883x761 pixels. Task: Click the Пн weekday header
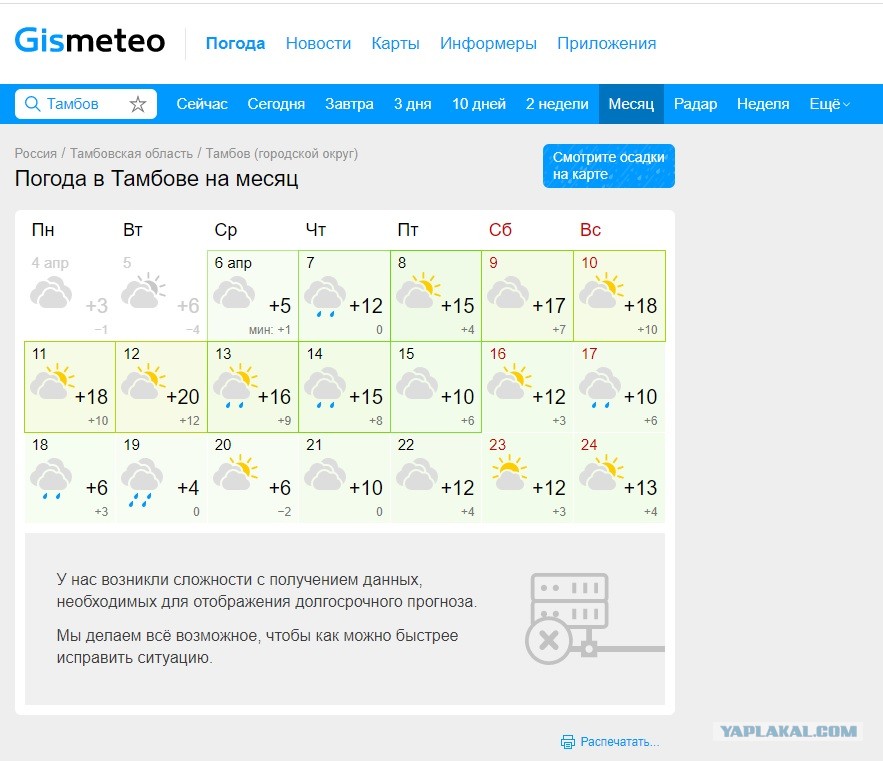click(x=43, y=230)
